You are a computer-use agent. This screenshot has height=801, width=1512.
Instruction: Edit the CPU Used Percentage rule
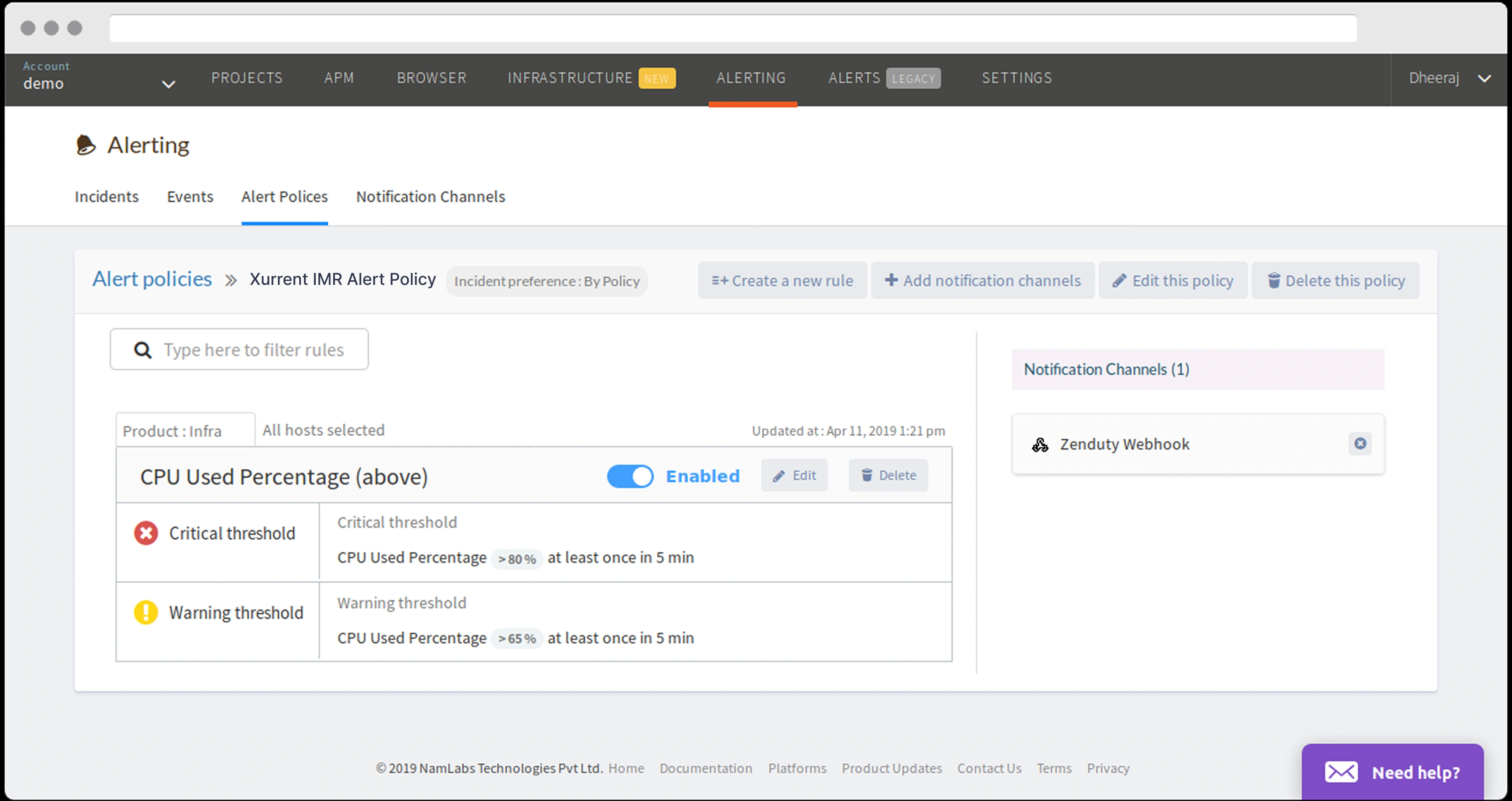794,475
